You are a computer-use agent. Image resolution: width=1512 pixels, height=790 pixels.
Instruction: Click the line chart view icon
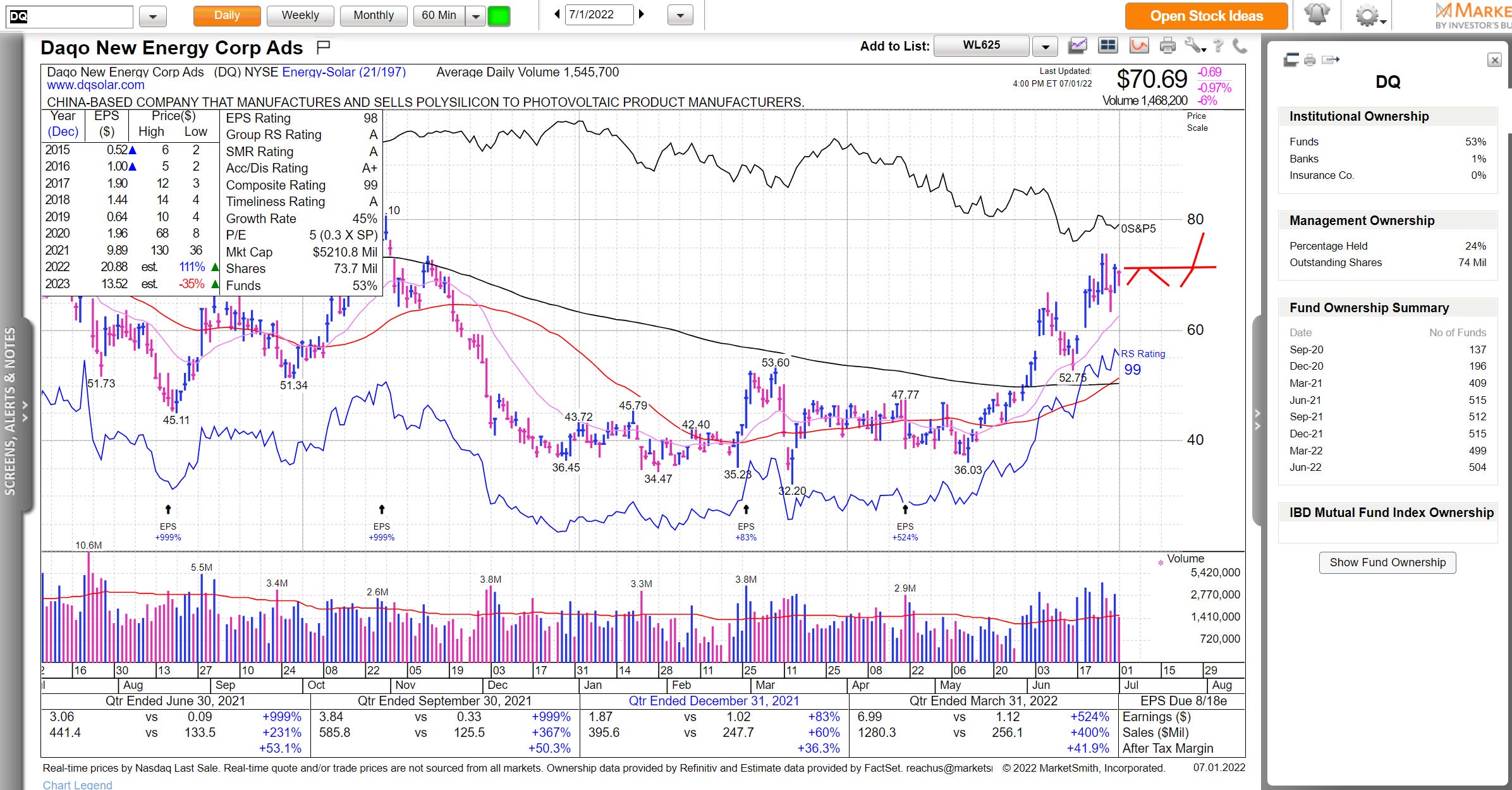coord(1078,46)
